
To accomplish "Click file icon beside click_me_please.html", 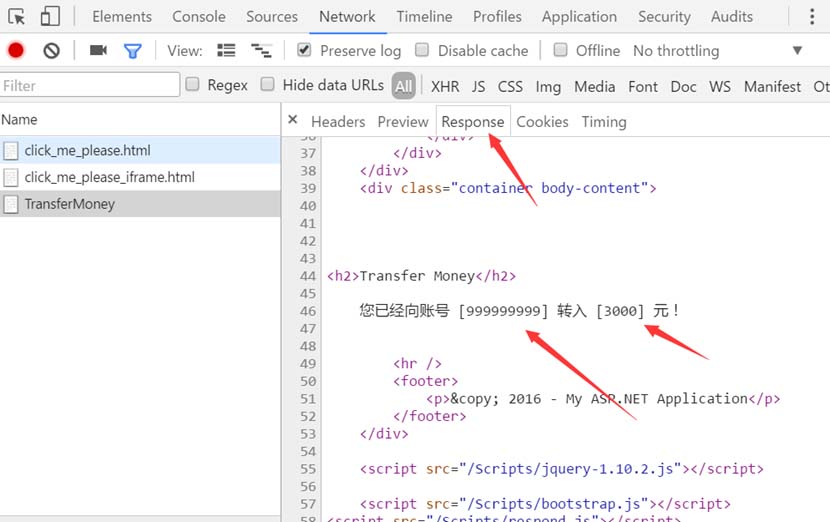I will 11,151.
